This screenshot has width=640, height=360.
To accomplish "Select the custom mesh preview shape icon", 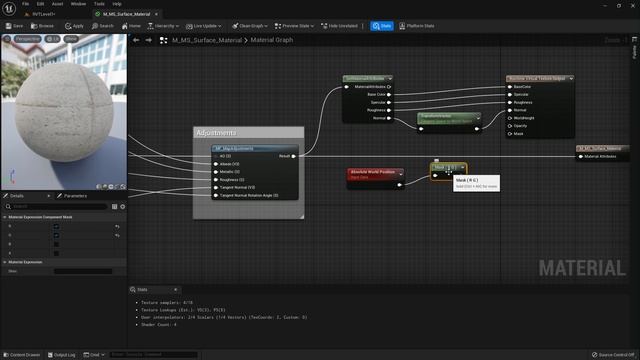I will [x=123, y=187].
